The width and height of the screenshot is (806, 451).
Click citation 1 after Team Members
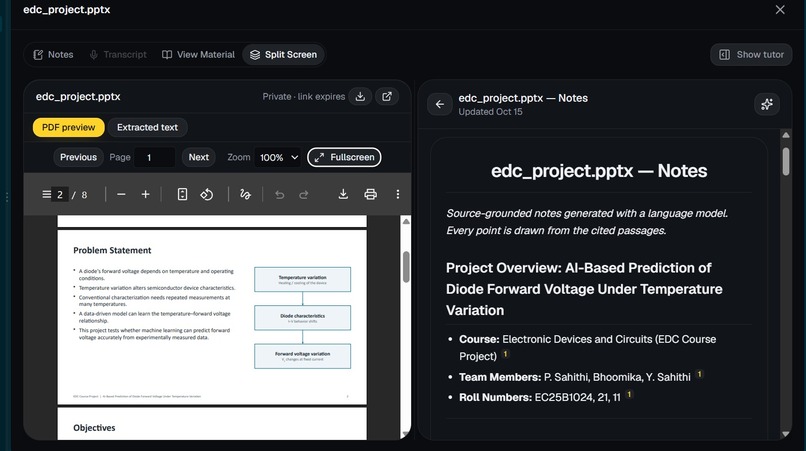click(699, 374)
